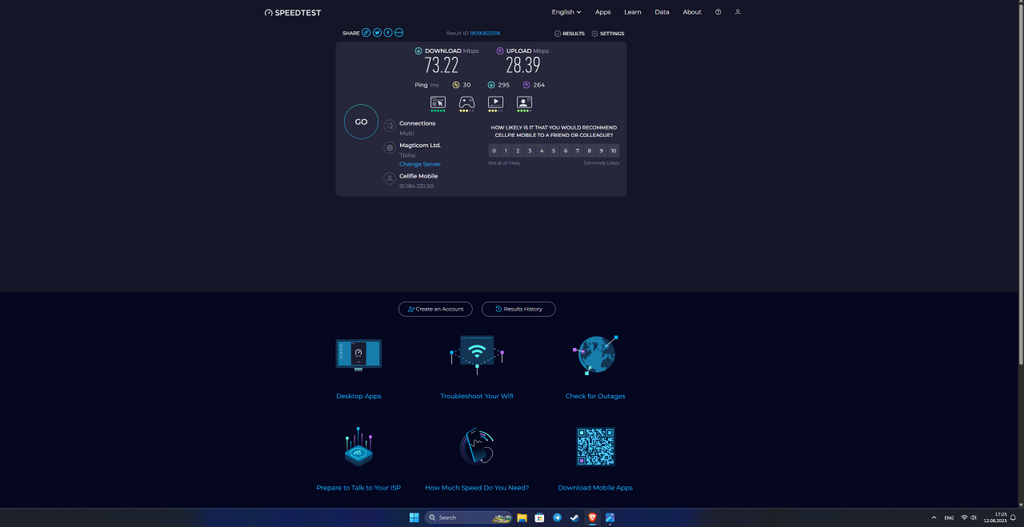Click the web browsing experience rating icon
The height and width of the screenshot is (527, 1024).
click(438, 102)
